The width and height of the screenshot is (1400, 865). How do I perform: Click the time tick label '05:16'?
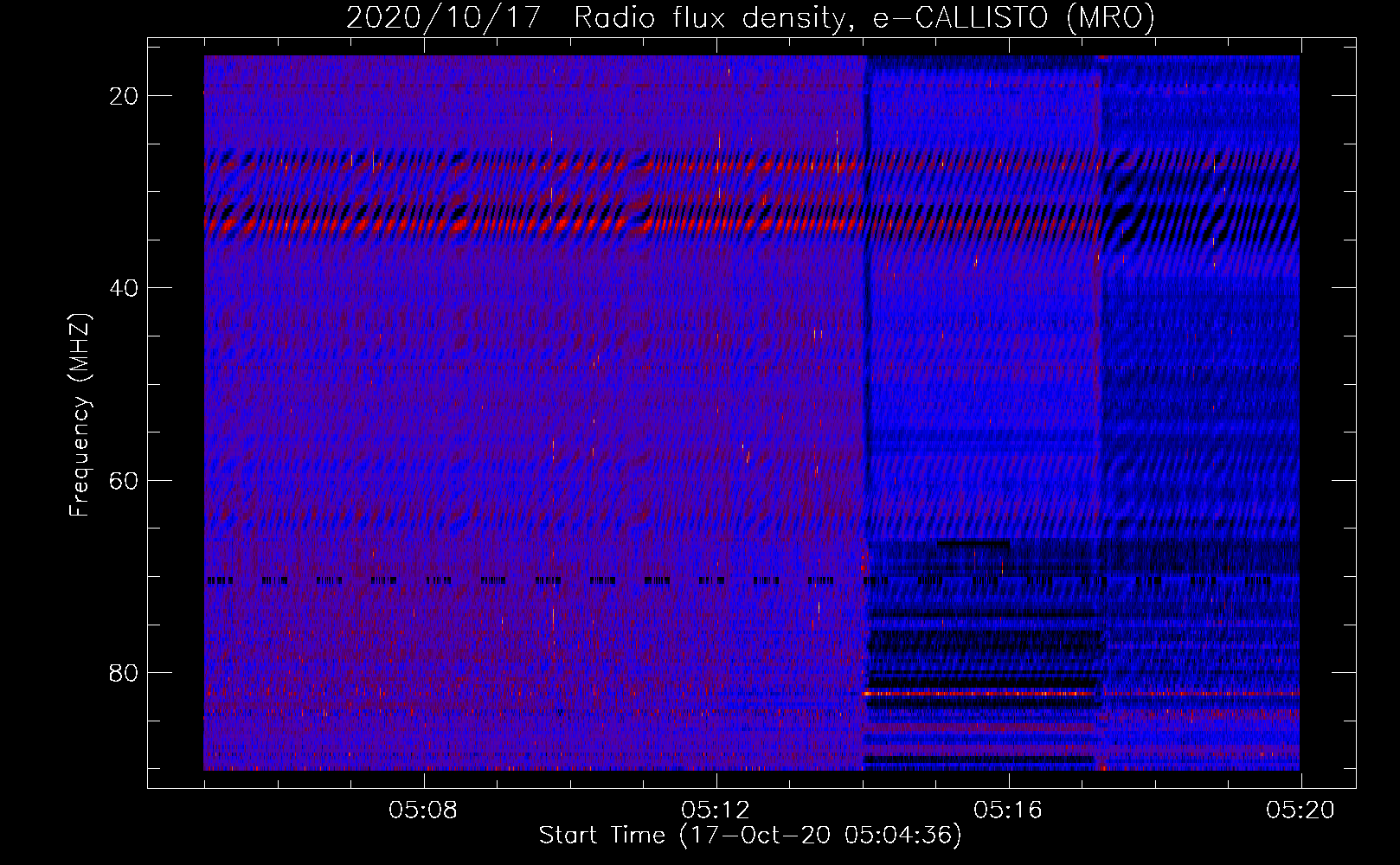pyautogui.click(x=1008, y=811)
